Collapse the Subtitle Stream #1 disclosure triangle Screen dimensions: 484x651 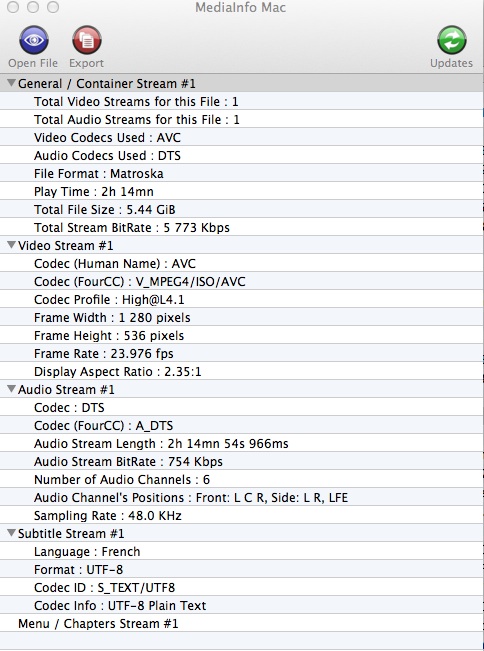[12, 533]
